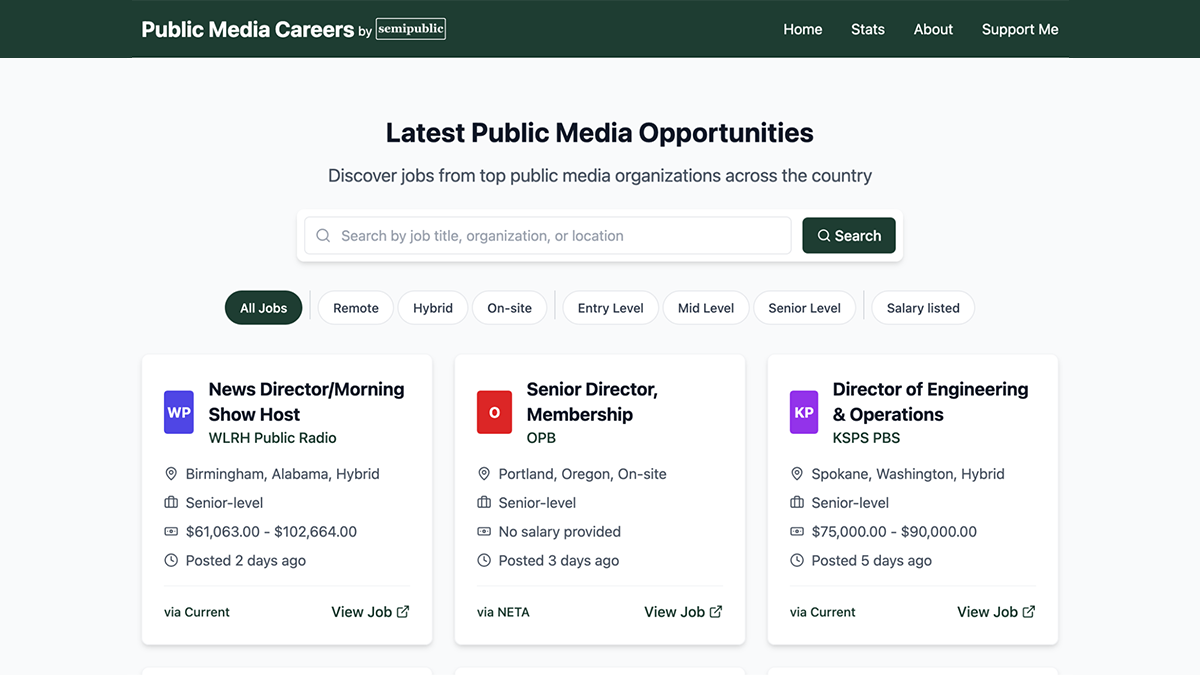Screen dimensions: 1200x675
Task: Click the OPB square logo icon
Action: pyautogui.click(x=494, y=411)
